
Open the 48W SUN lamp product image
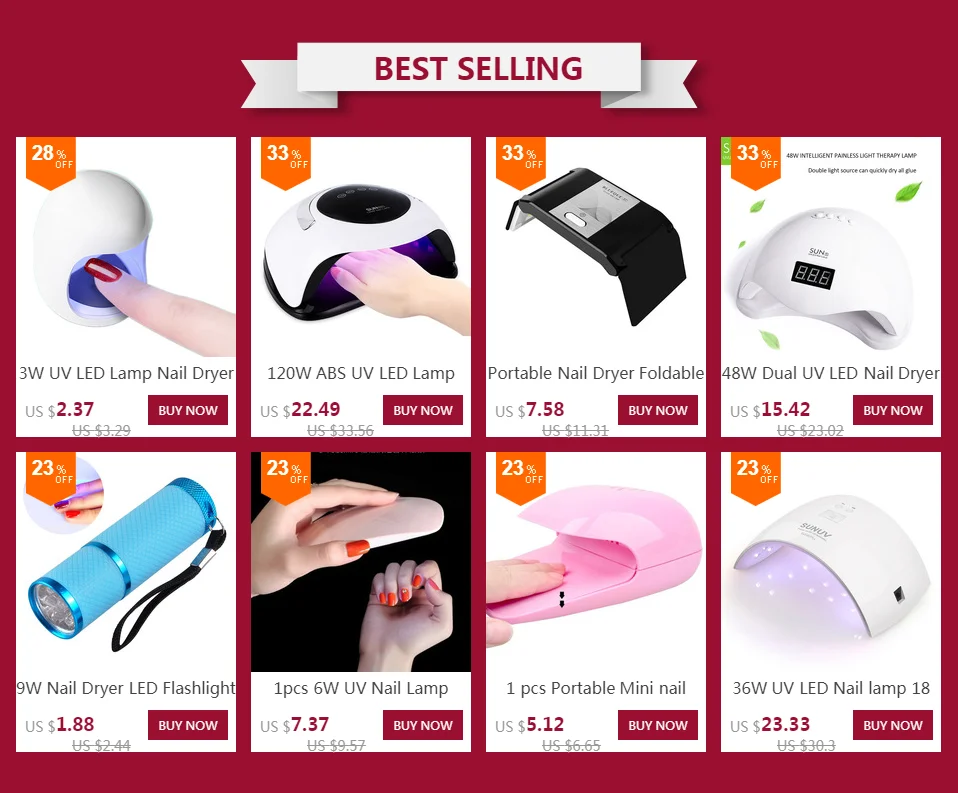(x=831, y=247)
